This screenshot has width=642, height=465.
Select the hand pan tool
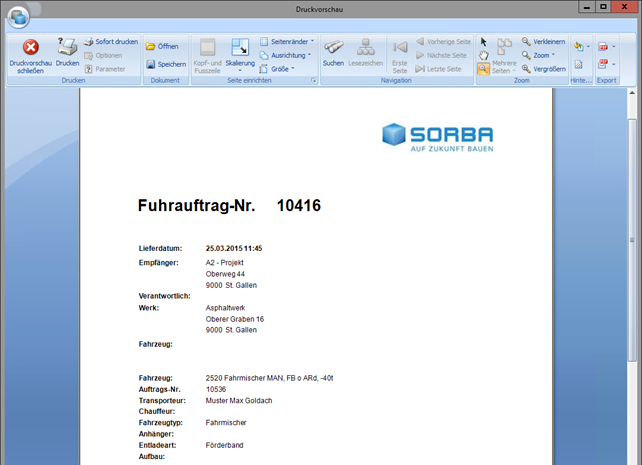[x=484, y=55]
